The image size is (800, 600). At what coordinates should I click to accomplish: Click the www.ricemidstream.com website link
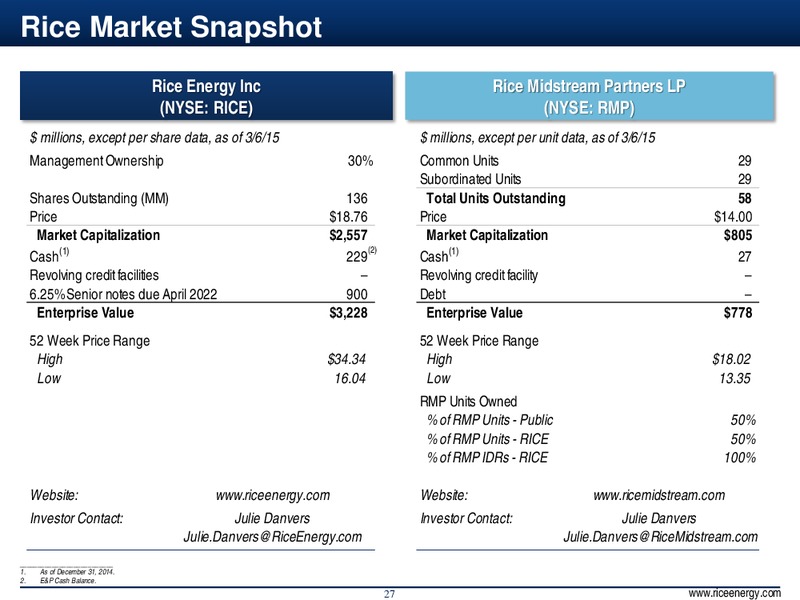tap(659, 495)
